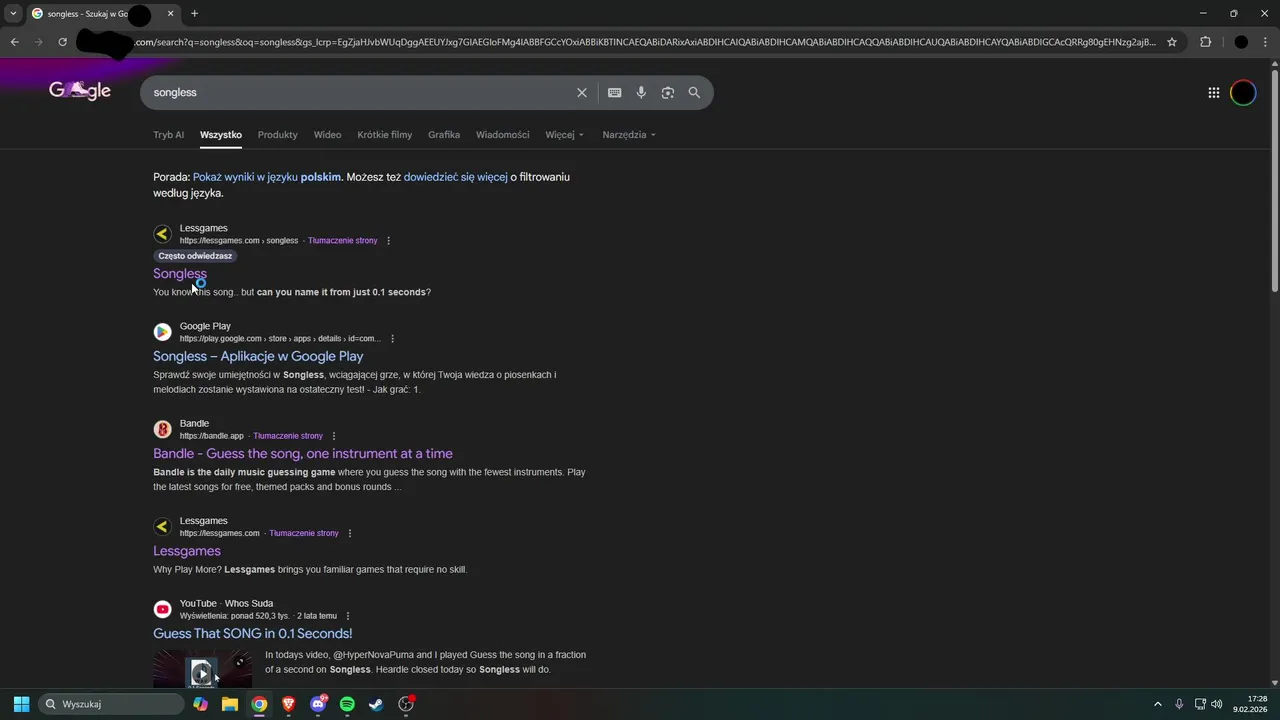This screenshot has width=1280, height=720.
Task: Open the Windows Start menu
Action: click(21, 704)
